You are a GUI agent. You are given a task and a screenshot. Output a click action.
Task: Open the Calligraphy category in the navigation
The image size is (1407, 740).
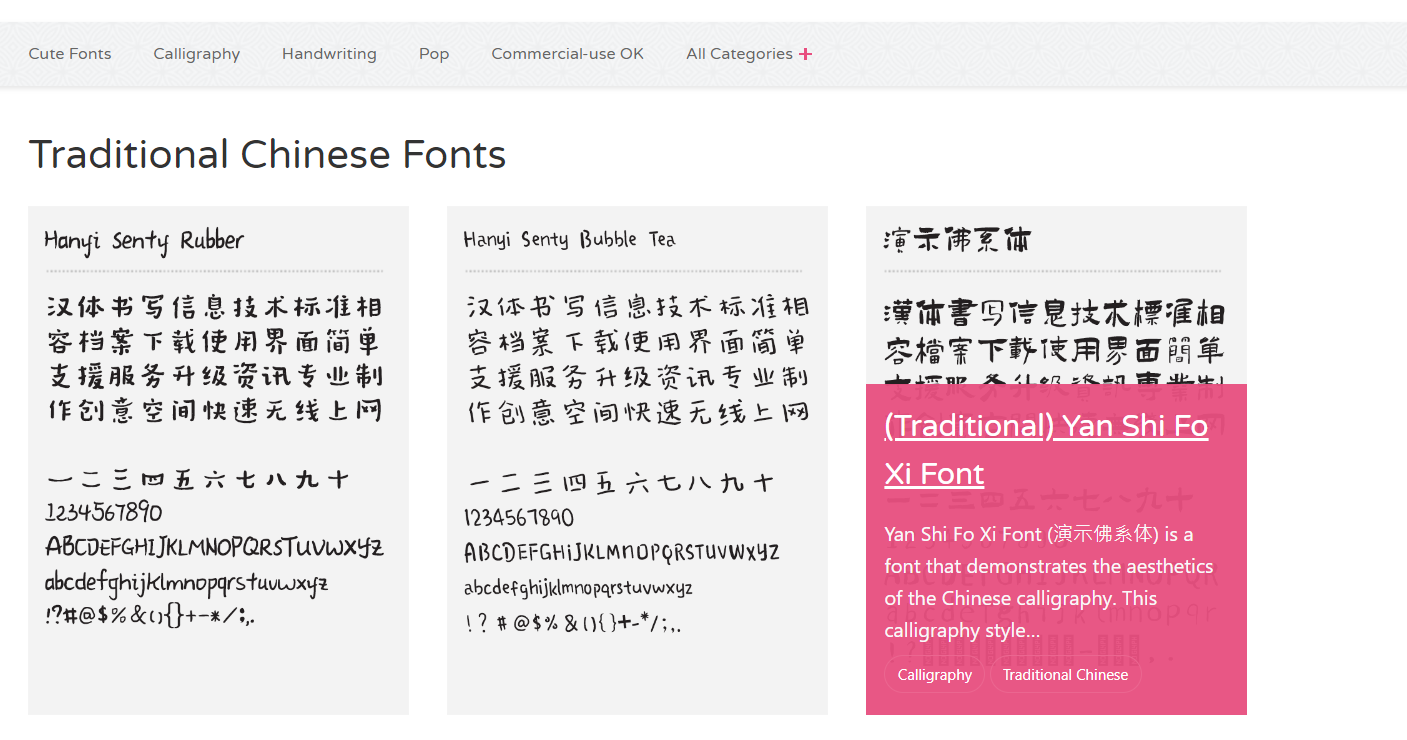point(196,53)
